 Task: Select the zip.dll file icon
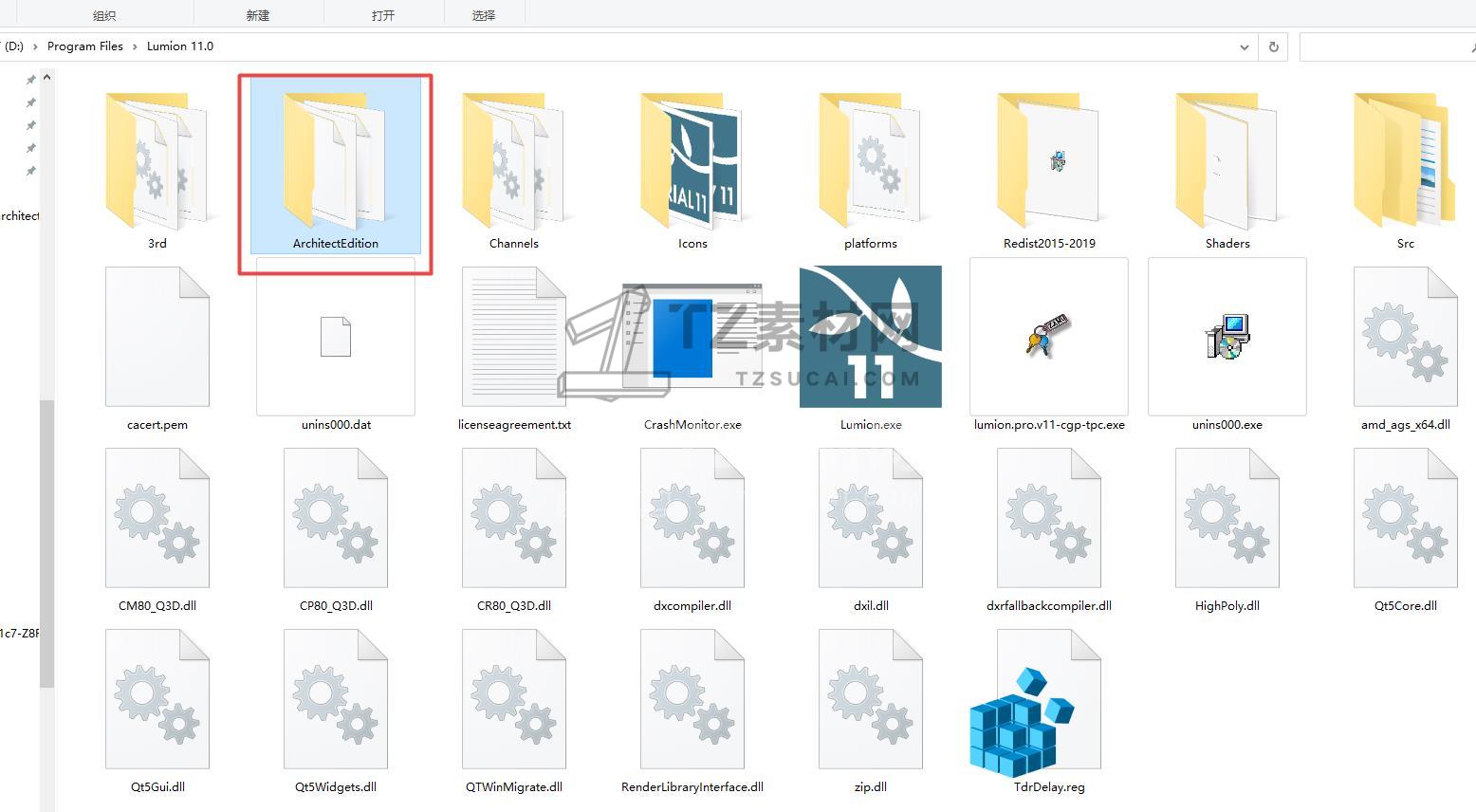pyautogui.click(x=871, y=699)
